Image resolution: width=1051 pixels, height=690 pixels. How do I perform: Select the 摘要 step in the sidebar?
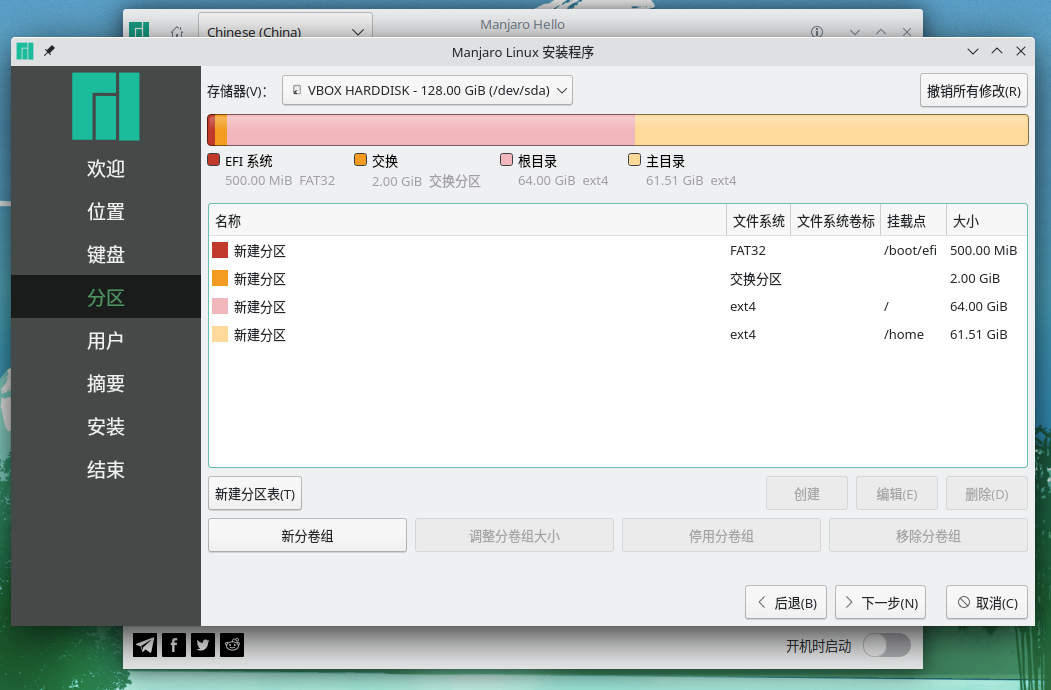pyautogui.click(x=106, y=384)
